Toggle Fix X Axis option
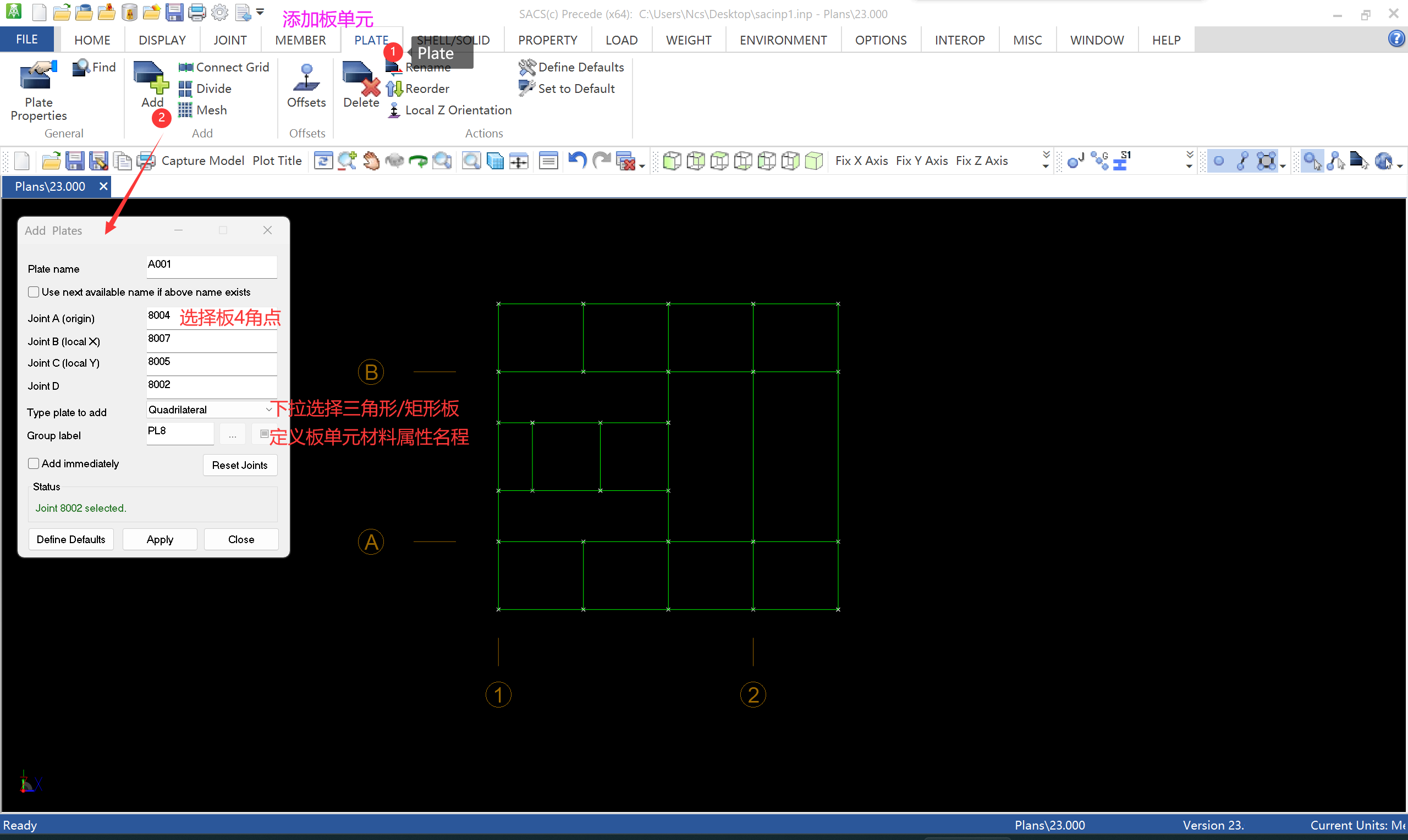1408x840 pixels. pyautogui.click(x=861, y=161)
